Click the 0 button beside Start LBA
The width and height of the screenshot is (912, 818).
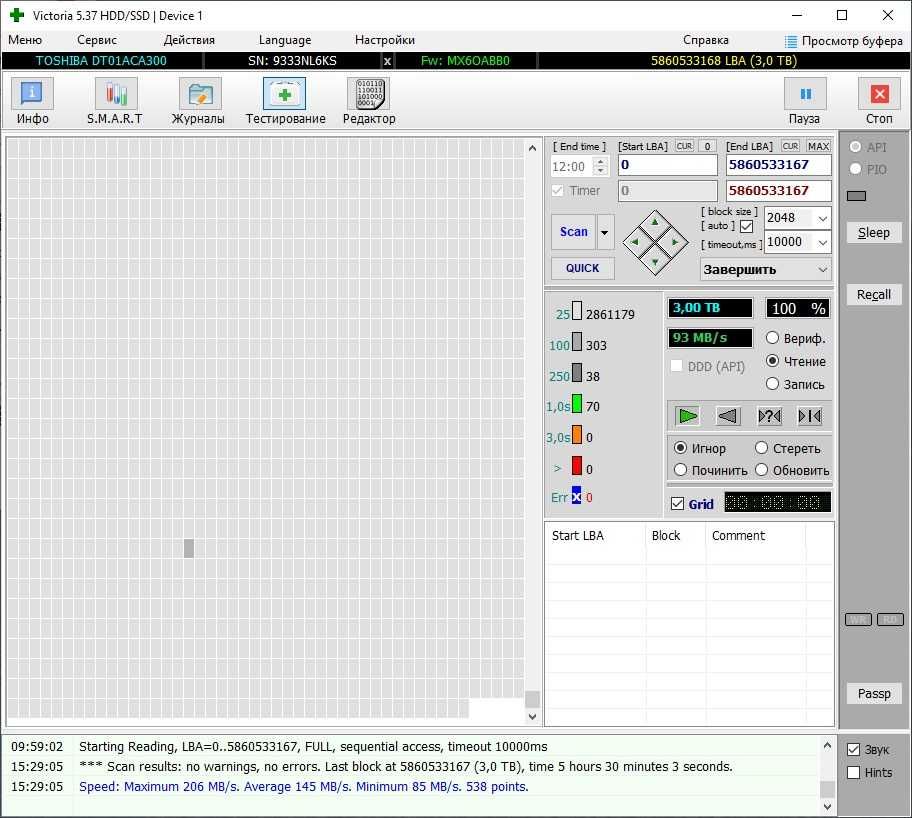tap(707, 146)
